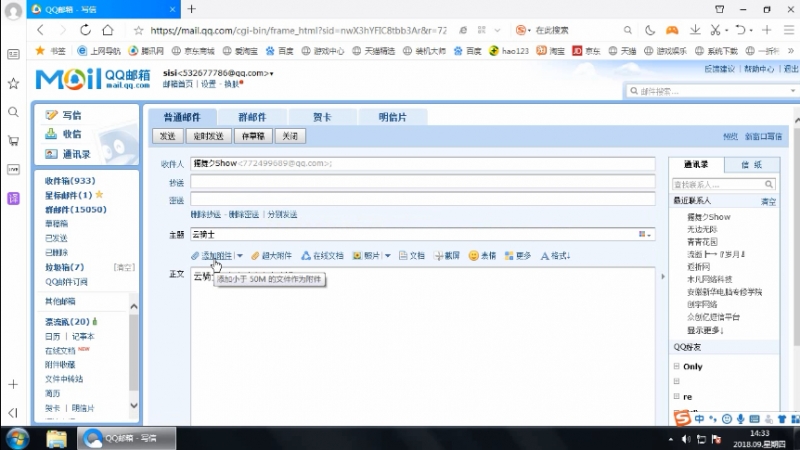Click the Close (关闭) button
The width and height of the screenshot is (800, 450).
tap(290, 136)
